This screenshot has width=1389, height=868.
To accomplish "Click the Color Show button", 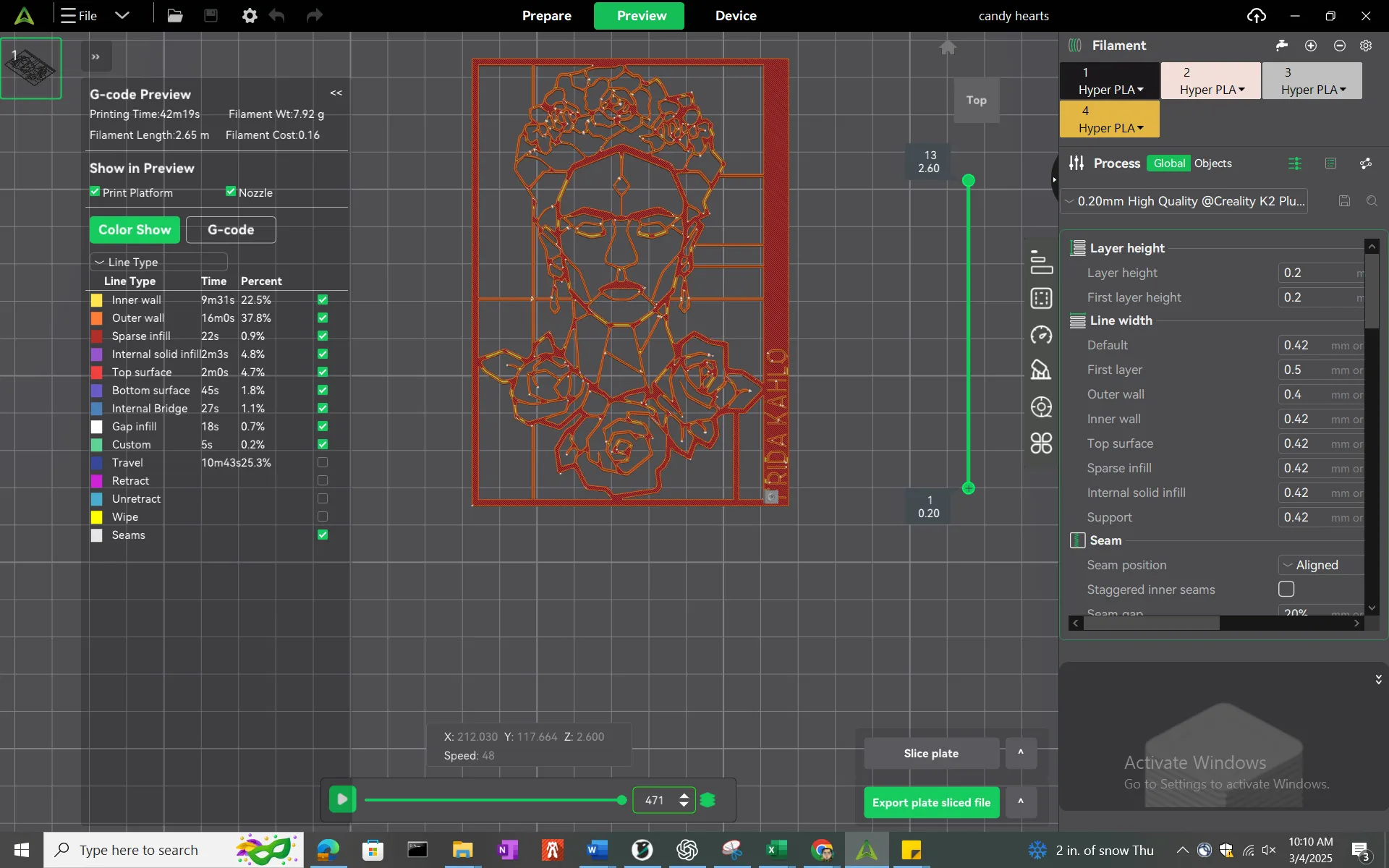I will pos(135,230).
